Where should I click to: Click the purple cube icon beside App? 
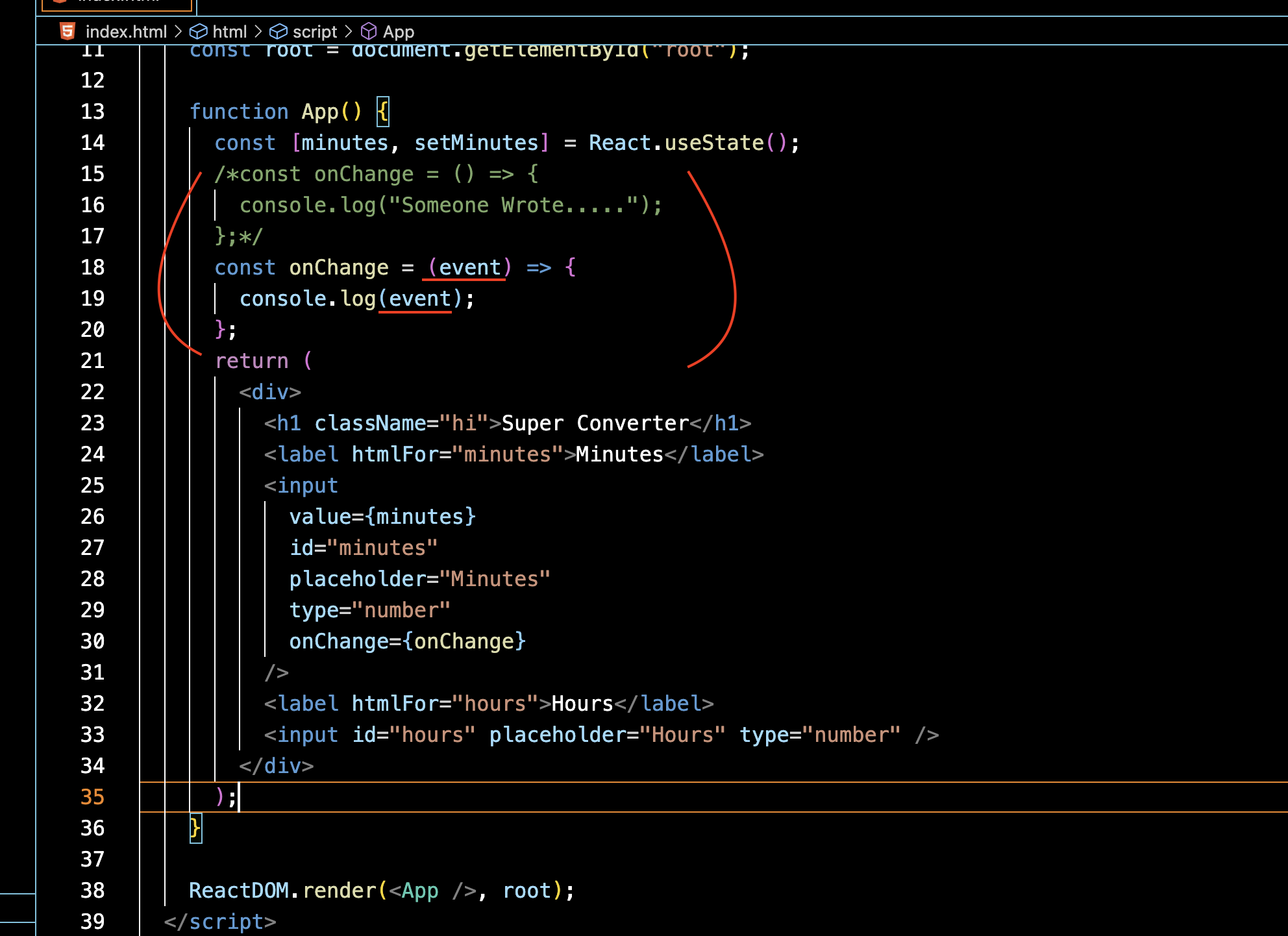(369, 31)
